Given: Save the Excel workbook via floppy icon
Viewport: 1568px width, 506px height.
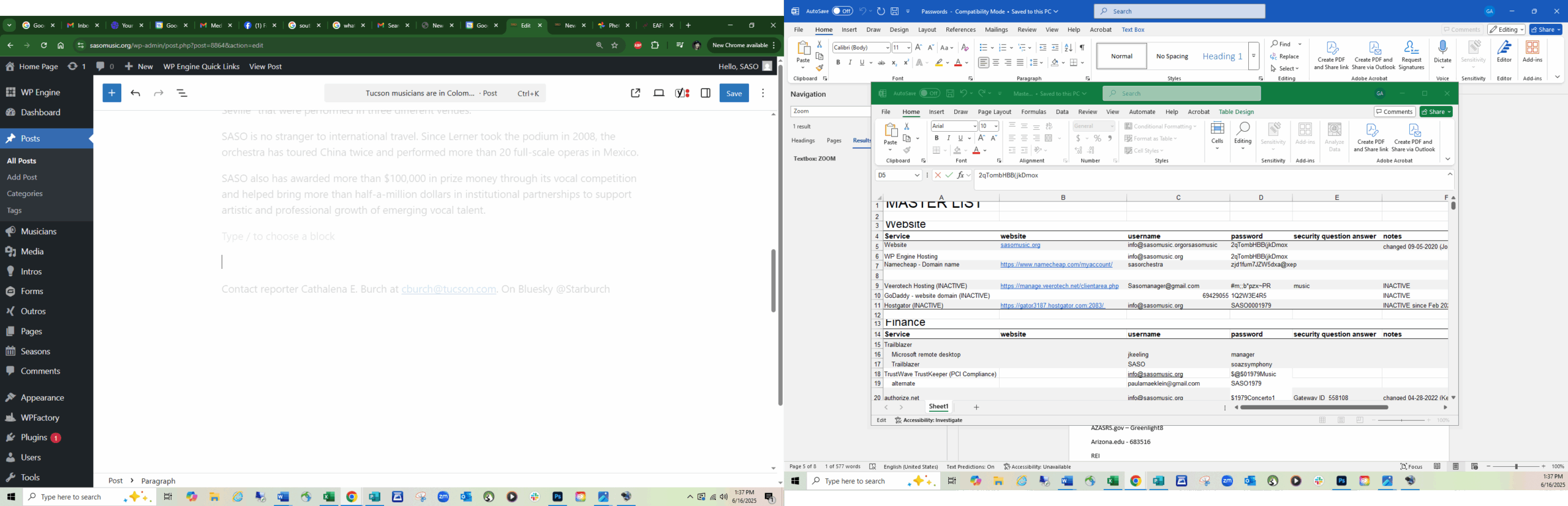Looking at the screenshot, I should [x=950, y=93].
